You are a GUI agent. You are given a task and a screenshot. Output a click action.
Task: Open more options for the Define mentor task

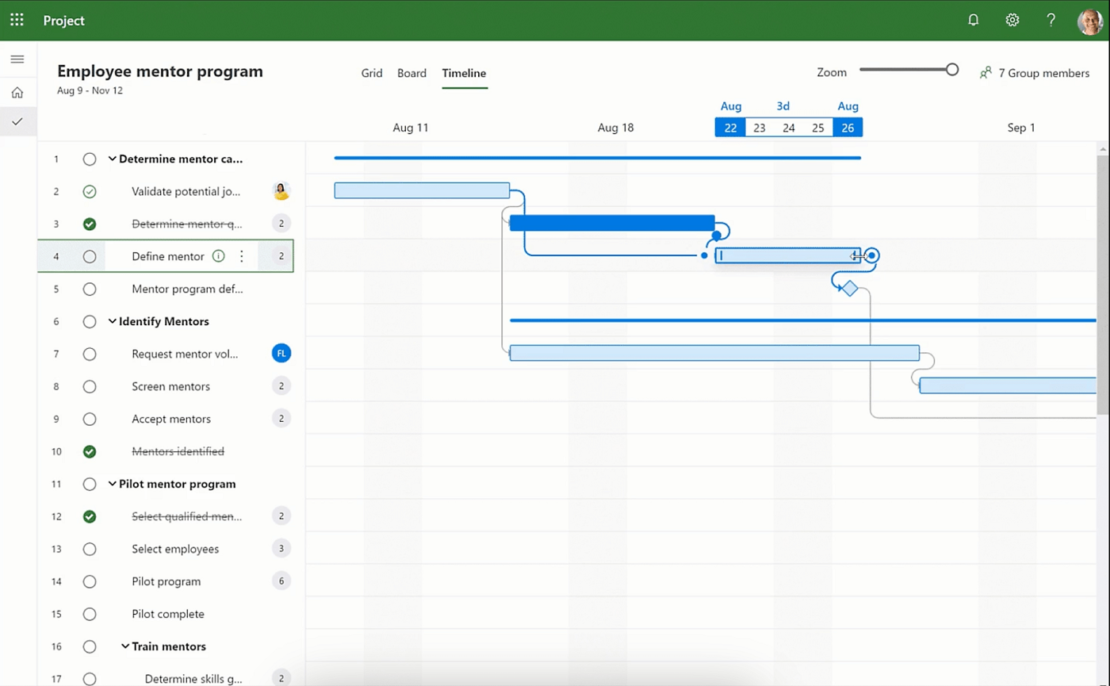(x=240, y=256)
